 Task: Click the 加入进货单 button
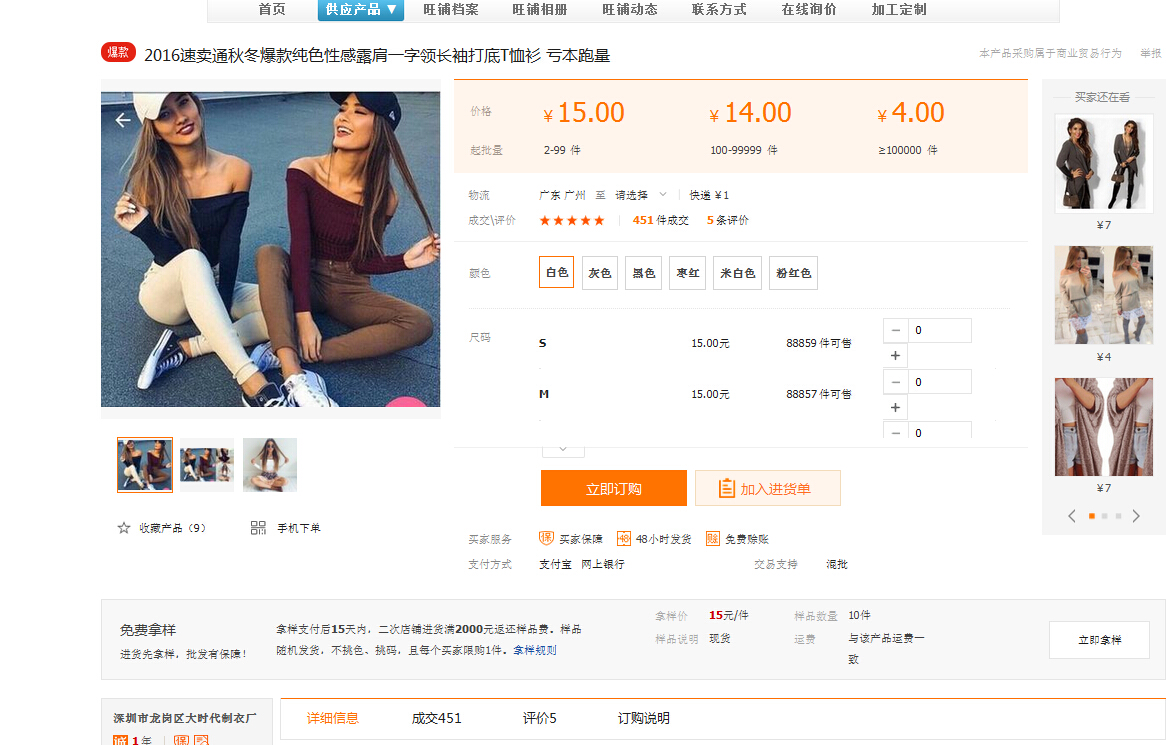tap(767, 489)
